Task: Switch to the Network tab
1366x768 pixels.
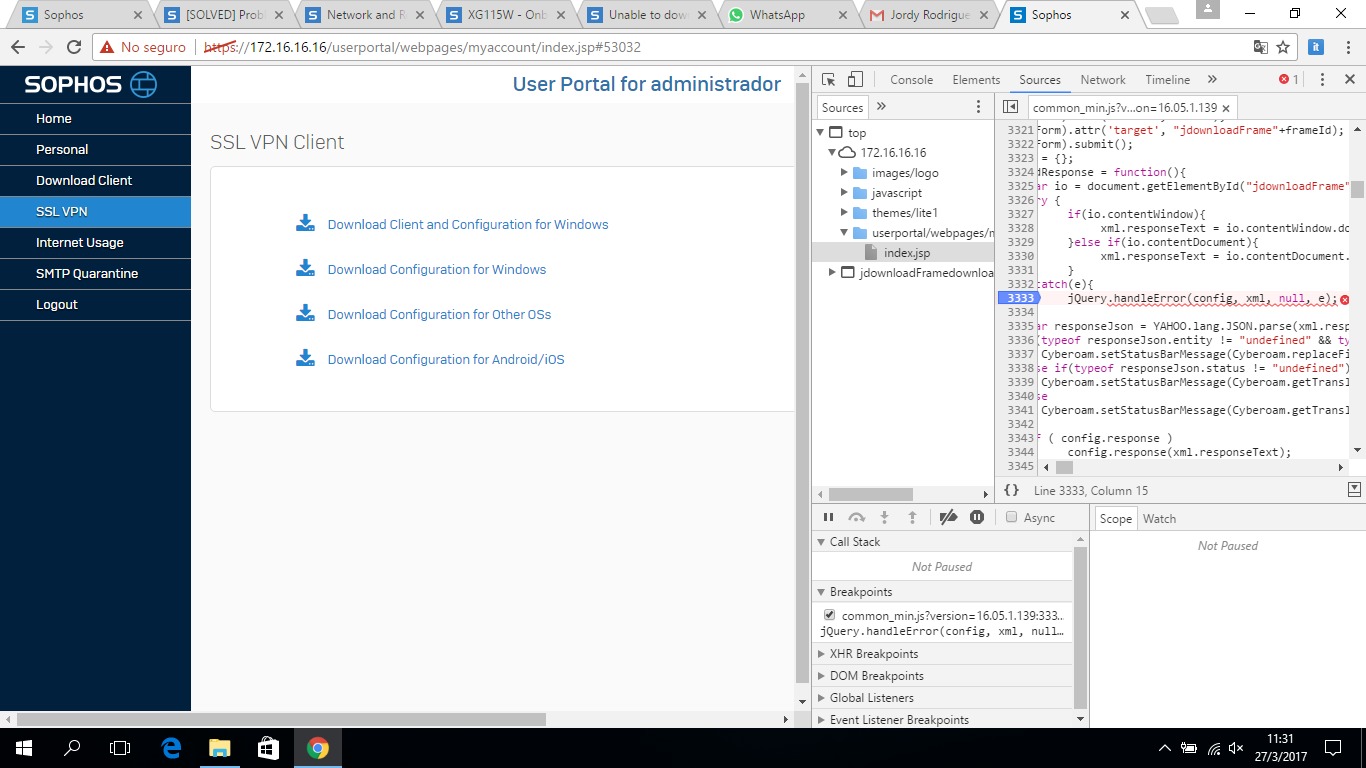Action: (1103, 80)
